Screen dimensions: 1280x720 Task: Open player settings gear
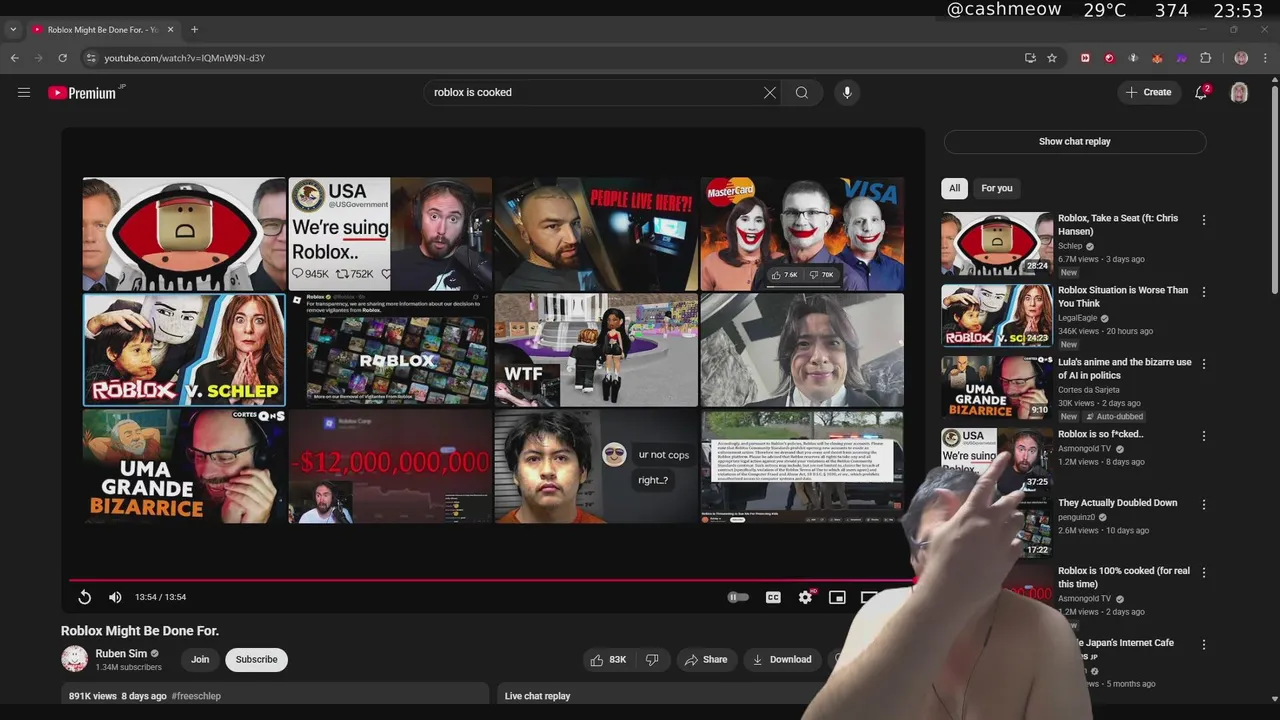(805, 597)
